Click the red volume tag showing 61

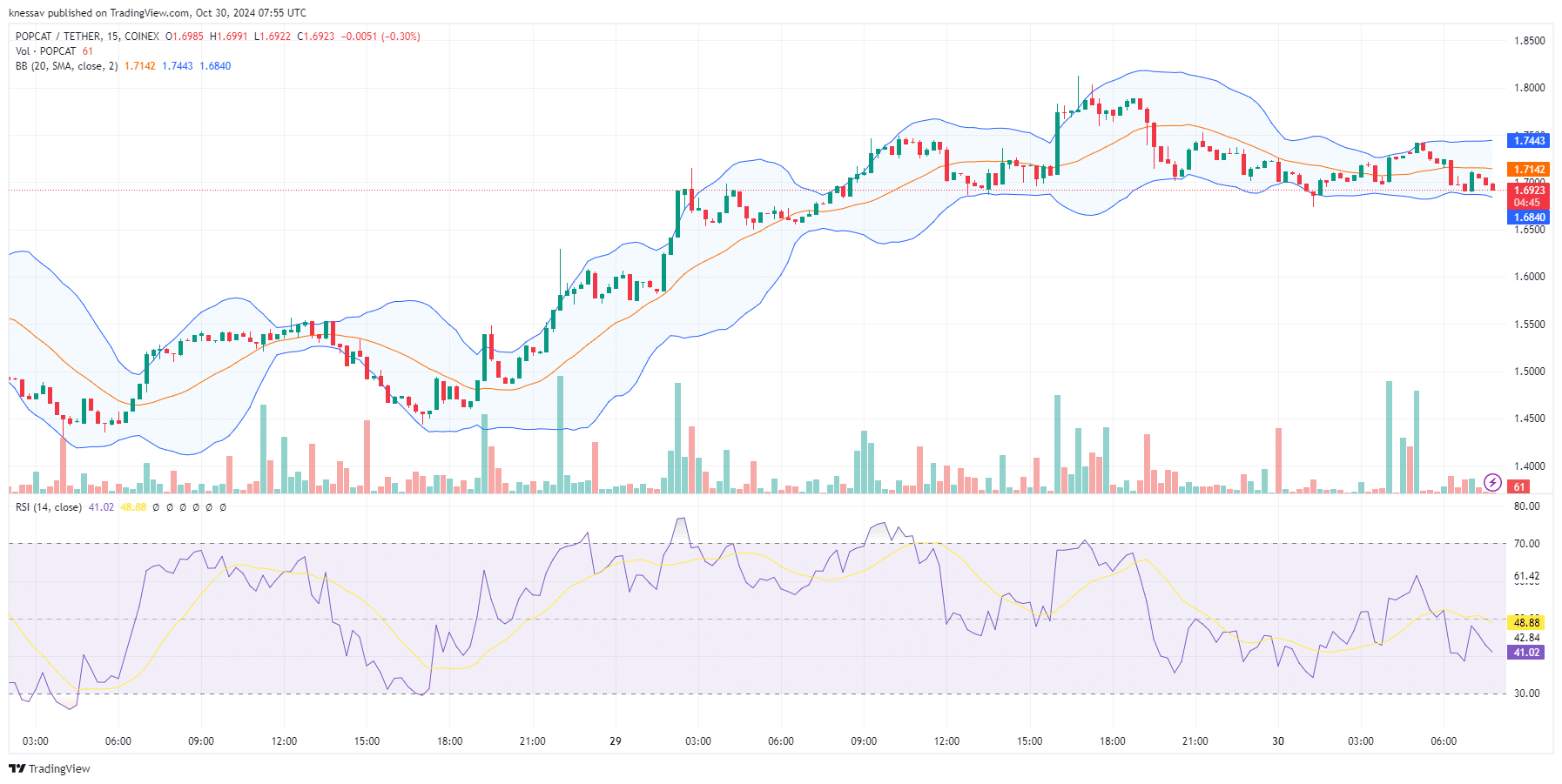pos(1519,487)
